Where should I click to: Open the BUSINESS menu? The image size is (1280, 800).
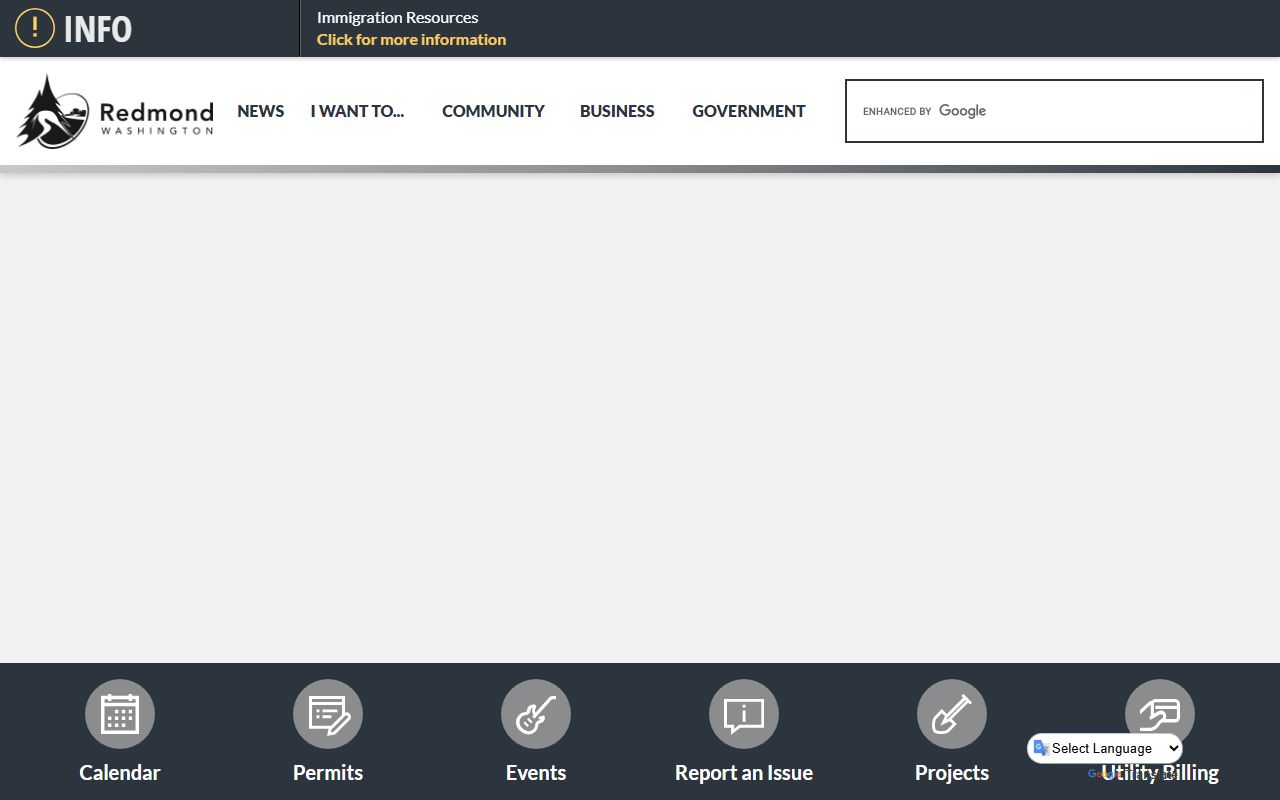[617, 111]
